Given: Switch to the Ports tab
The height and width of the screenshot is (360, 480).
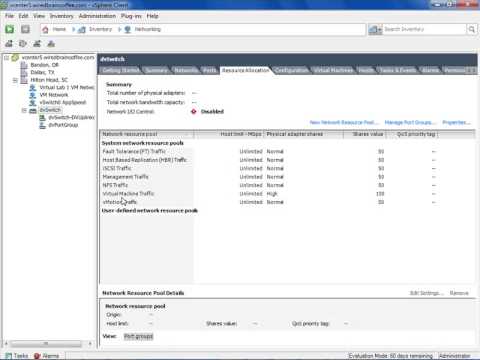Looking at the screenshot, I should (210, 70).
